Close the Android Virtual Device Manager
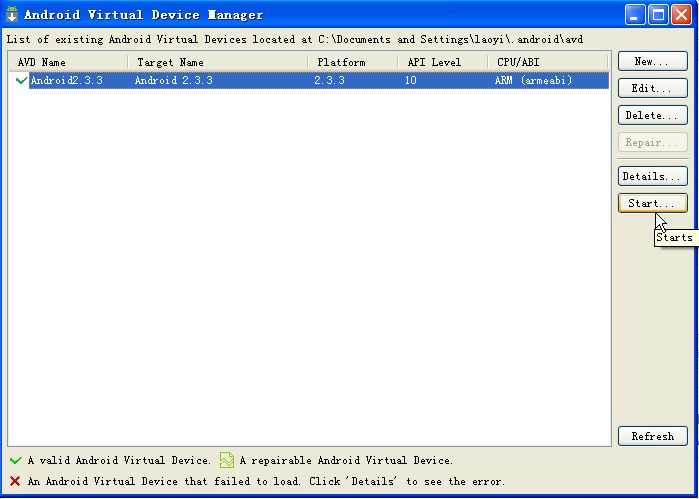Viewport: 699px width, 499px height. point(682,15)
